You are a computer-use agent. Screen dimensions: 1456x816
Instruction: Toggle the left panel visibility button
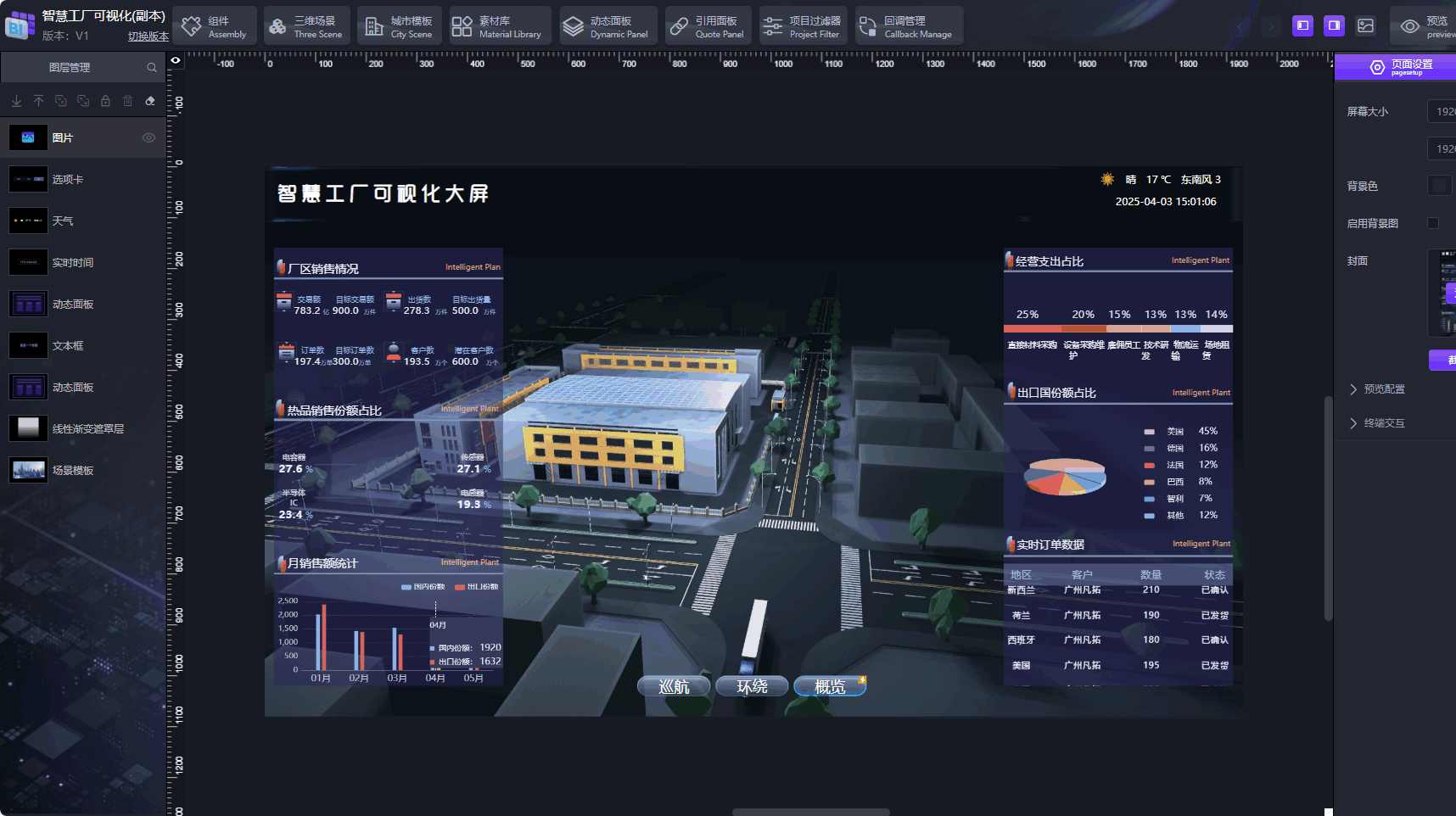(1302, 25)
